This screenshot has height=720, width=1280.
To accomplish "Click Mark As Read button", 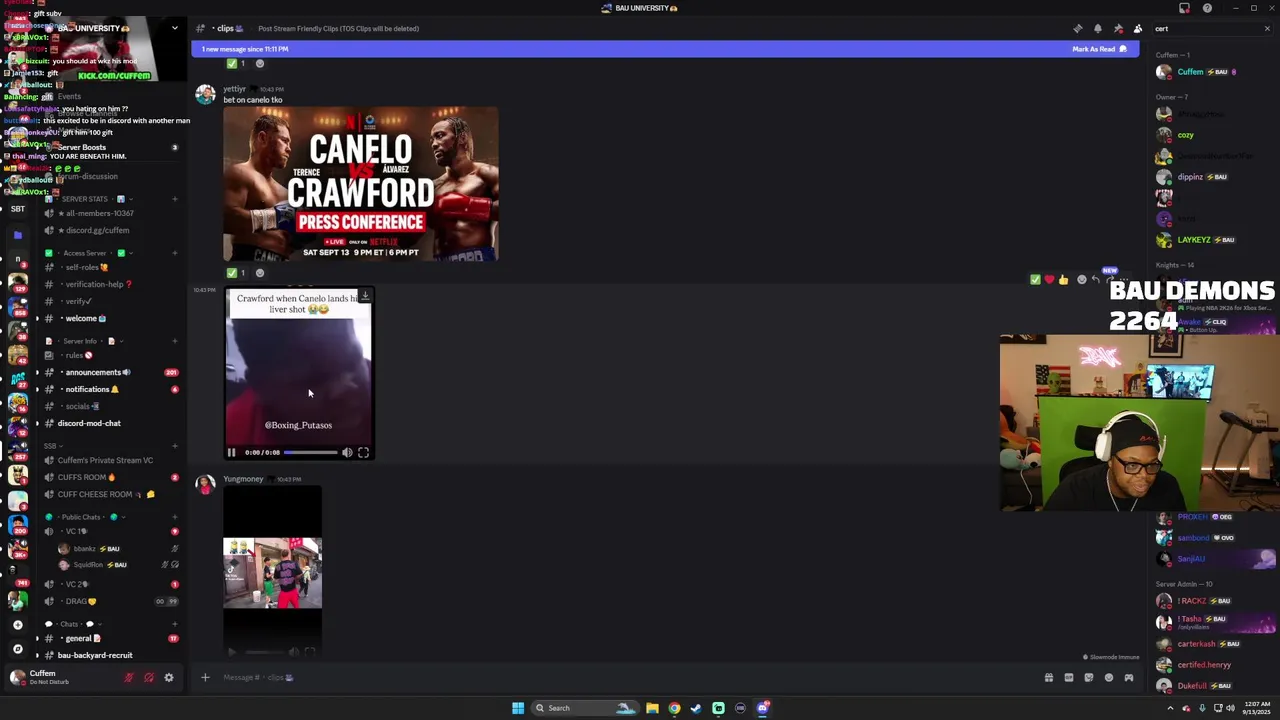I will click(1099, 49).
